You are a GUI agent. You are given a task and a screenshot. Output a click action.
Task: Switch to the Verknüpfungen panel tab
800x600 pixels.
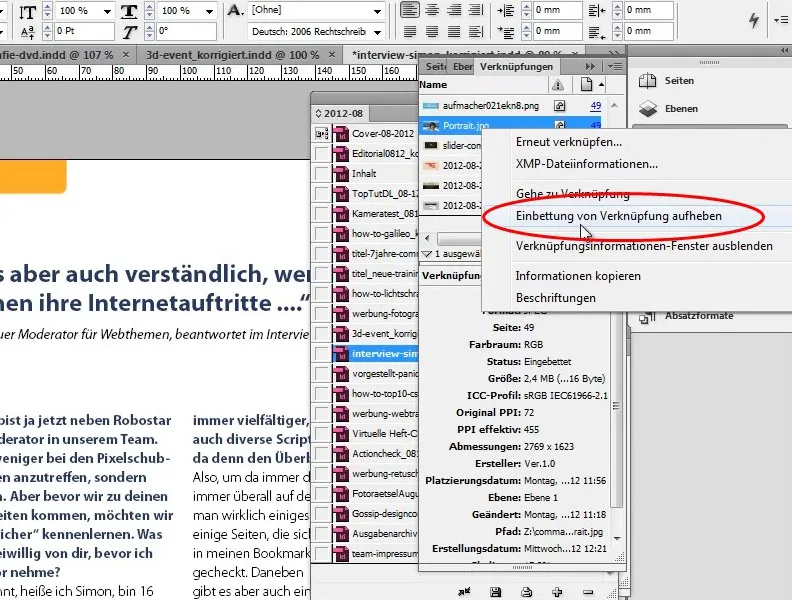pyautogui.click(x=516, y=66)
